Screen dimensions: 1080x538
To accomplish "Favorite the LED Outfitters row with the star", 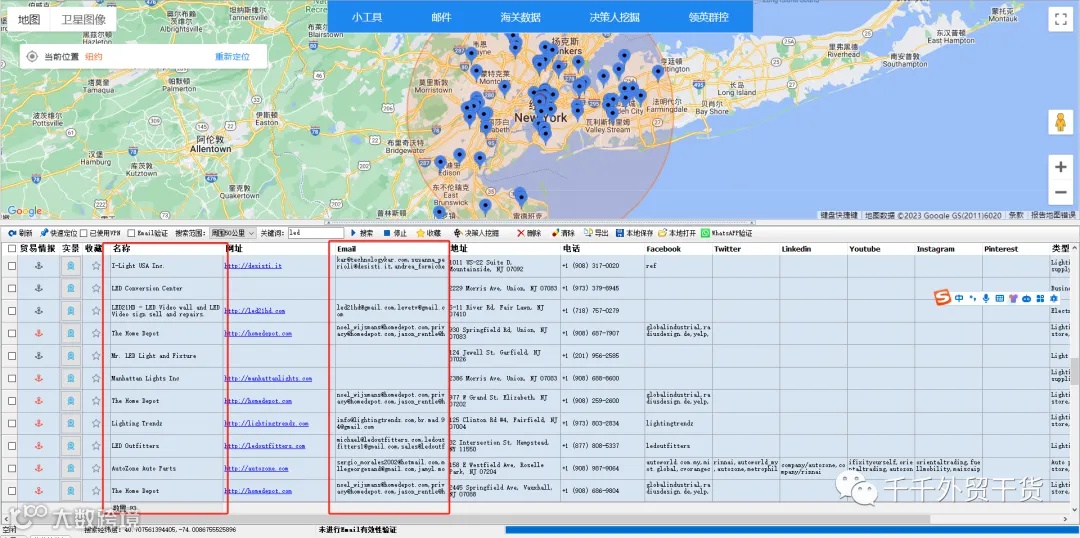I will [x=96, y=446].
